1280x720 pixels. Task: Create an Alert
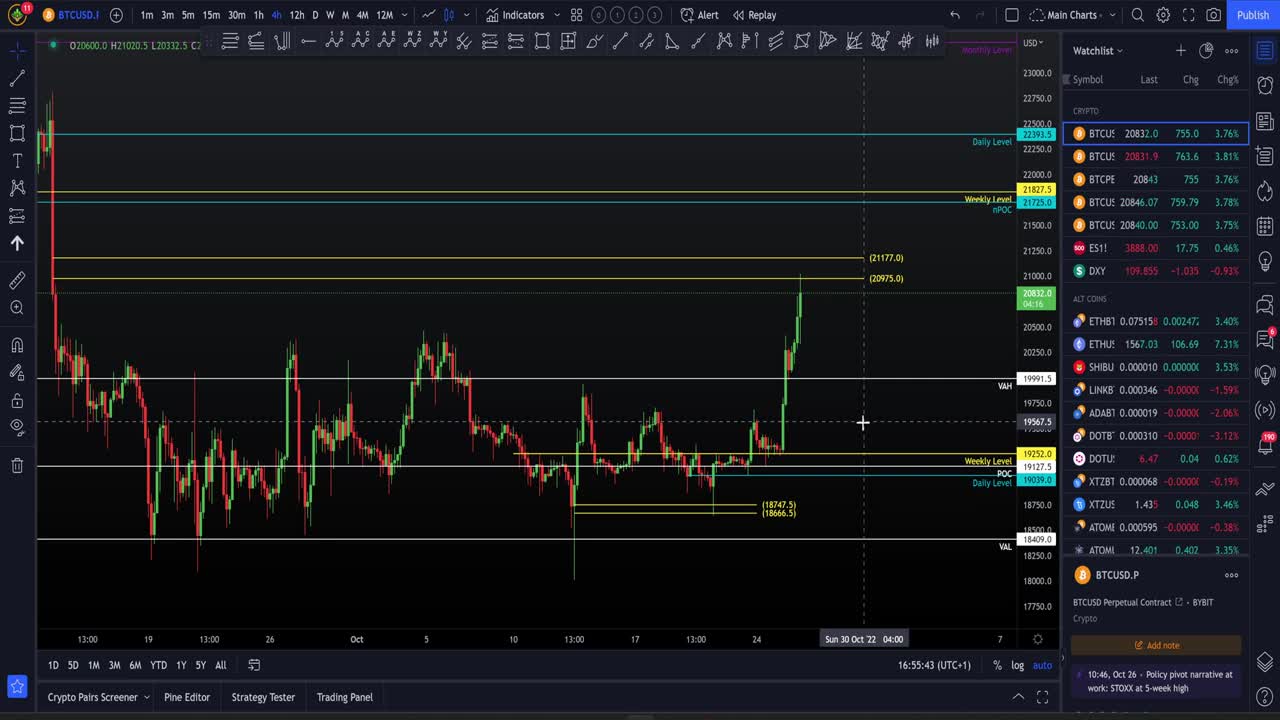[x=699, y=15]
